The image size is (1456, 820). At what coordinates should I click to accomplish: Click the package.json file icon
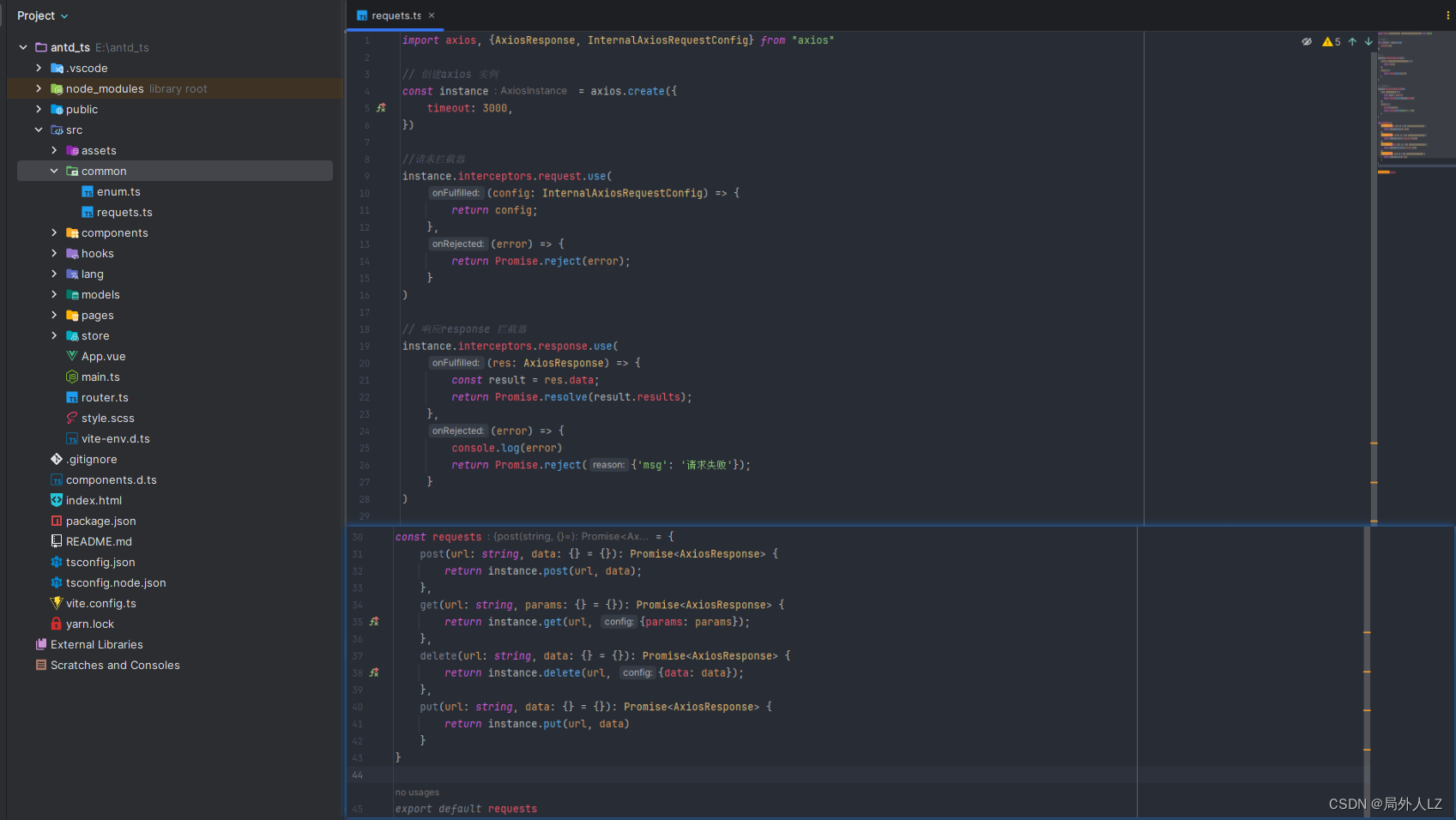pyautogui.click(x=57, y=521)
